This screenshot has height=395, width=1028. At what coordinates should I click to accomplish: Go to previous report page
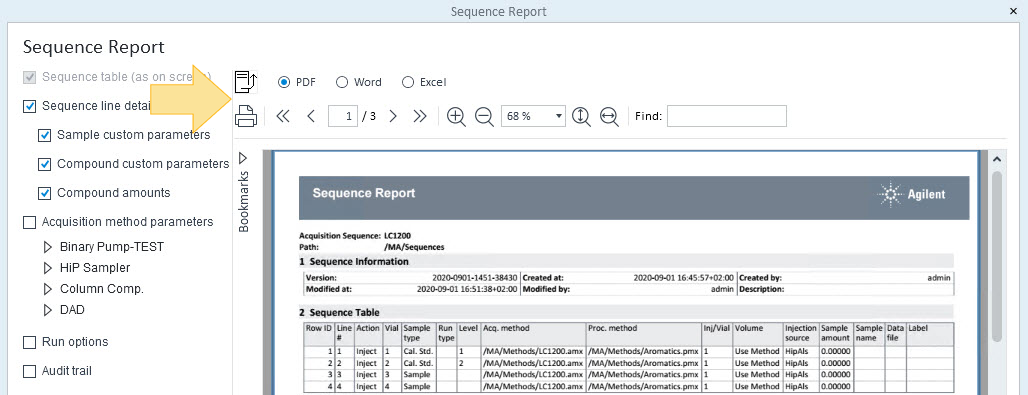pyautogui.click(x=311, y=116)
